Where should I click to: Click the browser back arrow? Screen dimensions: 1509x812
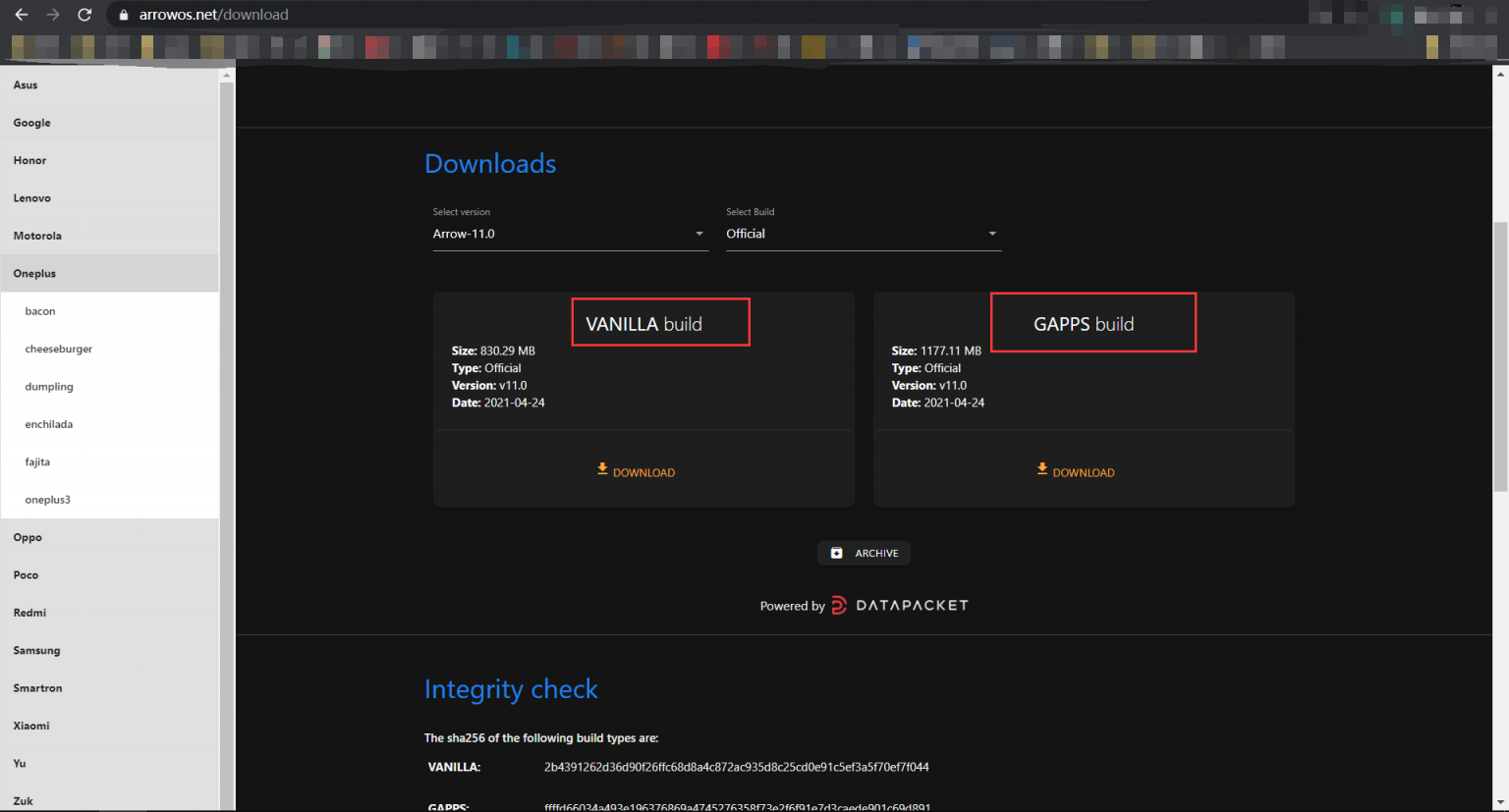point(22,15)
